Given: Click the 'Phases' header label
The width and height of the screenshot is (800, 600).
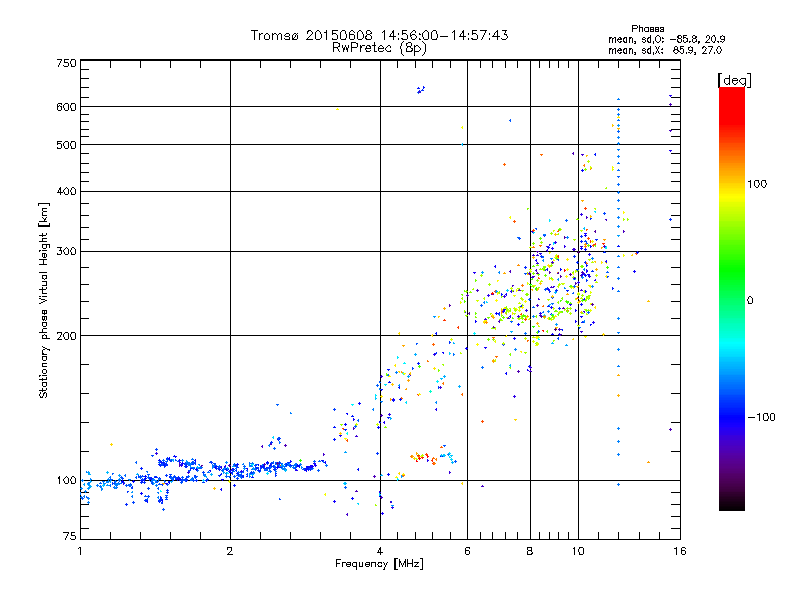Looking at the screenshot, I should [647, 29].
